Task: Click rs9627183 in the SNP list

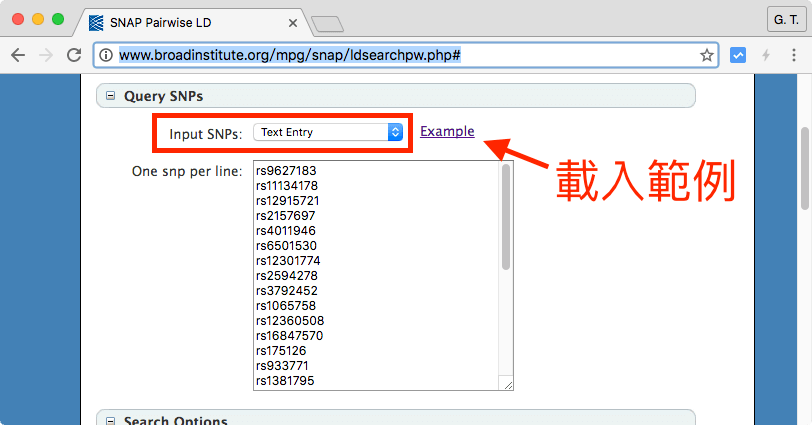Action: click(286, 171)
